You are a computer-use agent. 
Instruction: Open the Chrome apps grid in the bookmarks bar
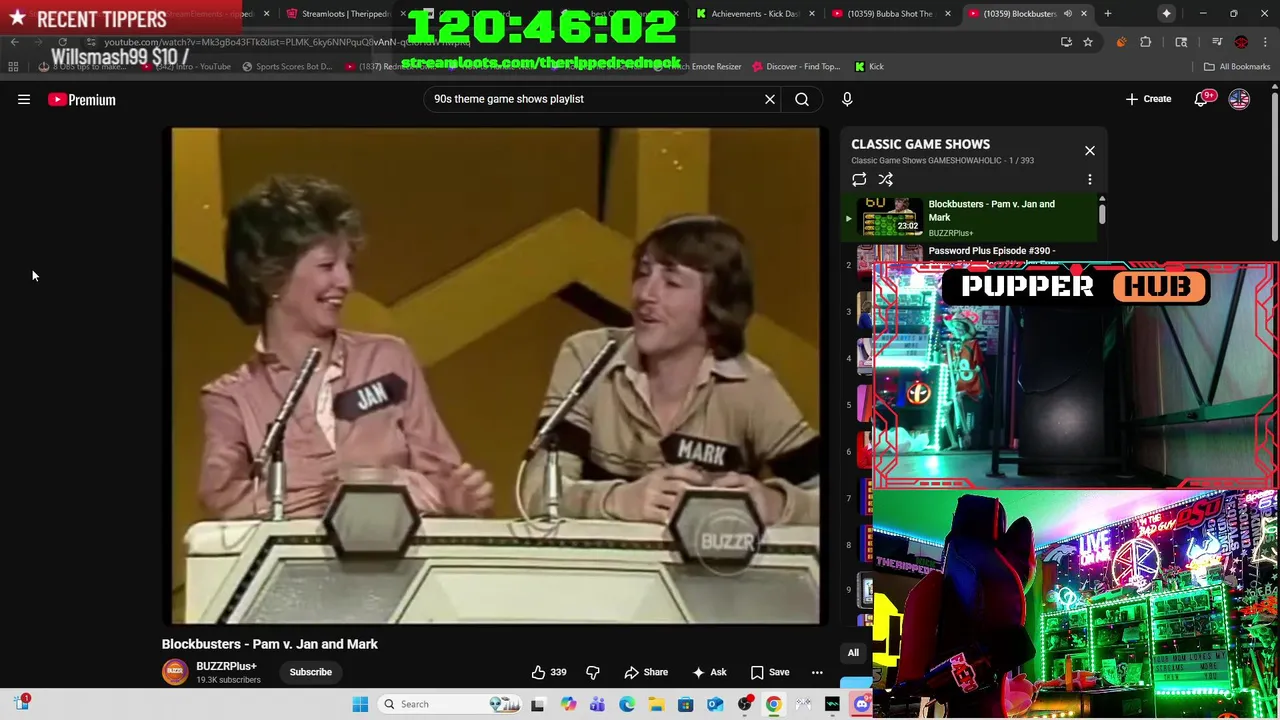pyautogui.click(x=13, y=67)
